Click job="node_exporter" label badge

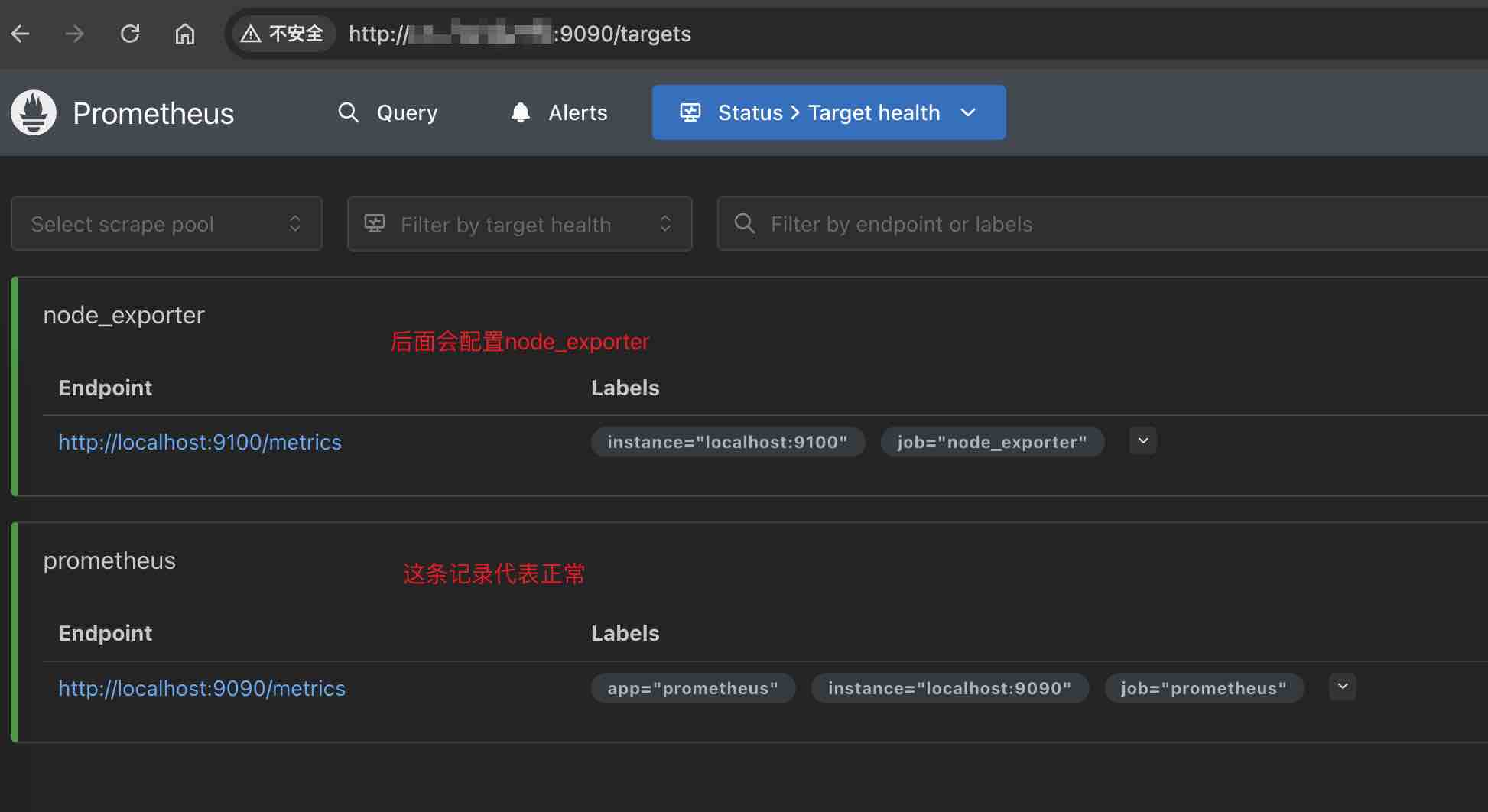993,442
